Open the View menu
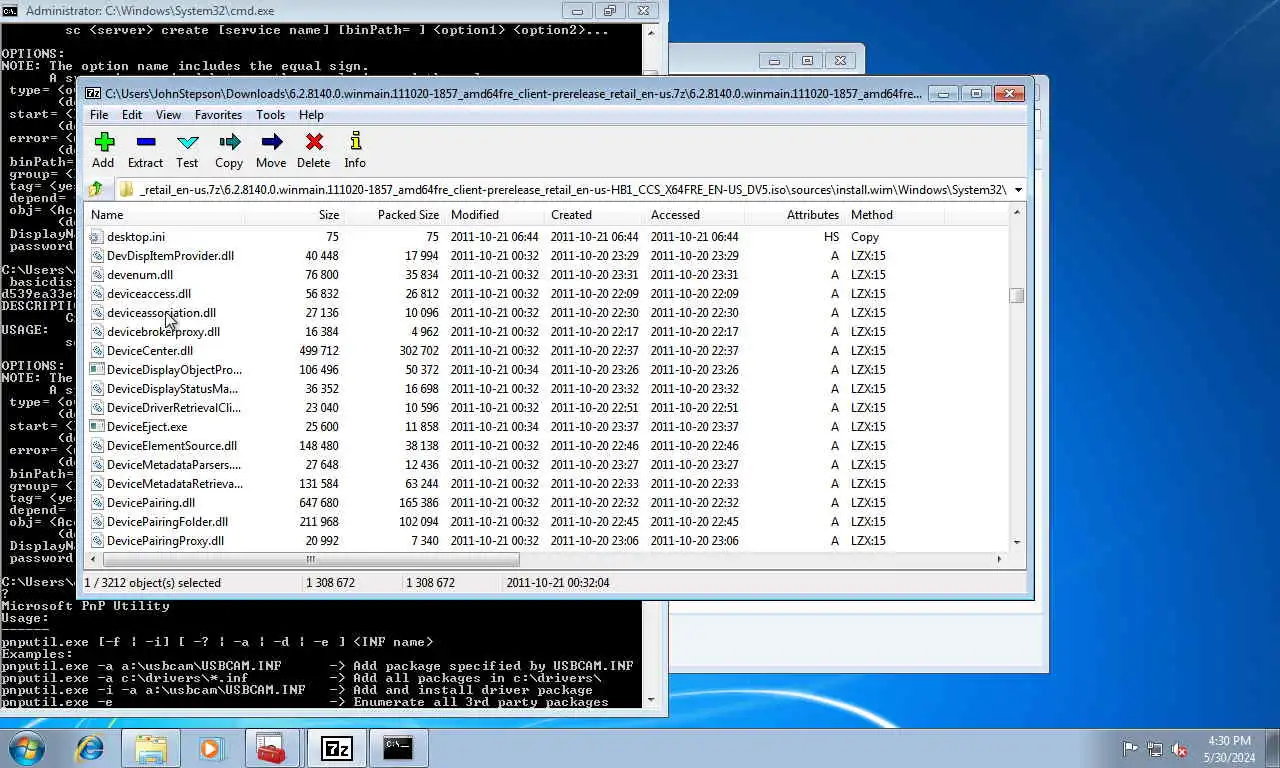This screenshot has height=768, width=1280. point(168,115)
